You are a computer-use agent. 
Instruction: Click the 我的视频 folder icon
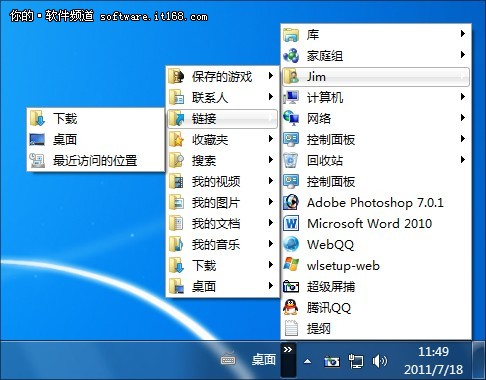point(176,182)
